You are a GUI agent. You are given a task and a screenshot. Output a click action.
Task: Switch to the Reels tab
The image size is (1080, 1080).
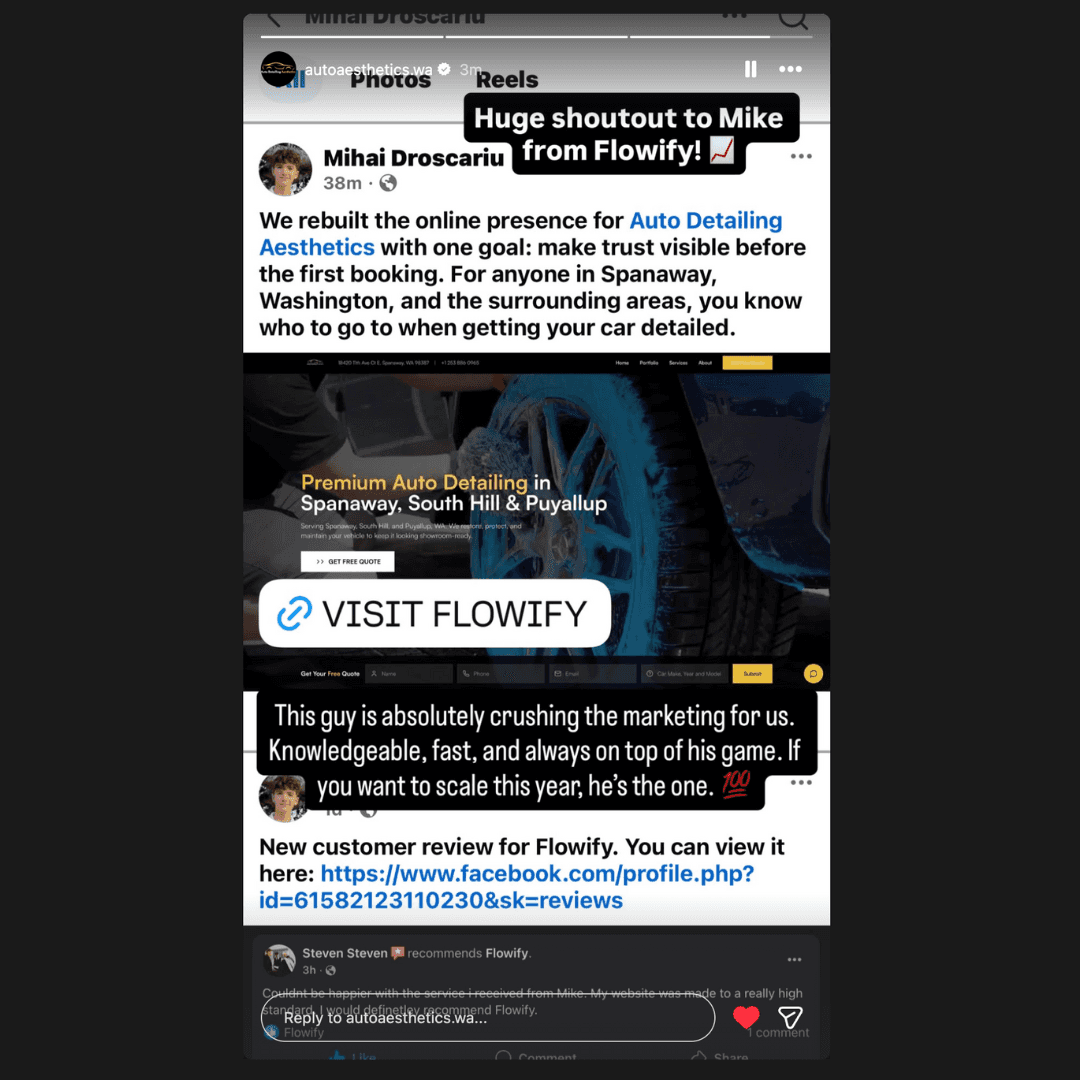point(507,80)
